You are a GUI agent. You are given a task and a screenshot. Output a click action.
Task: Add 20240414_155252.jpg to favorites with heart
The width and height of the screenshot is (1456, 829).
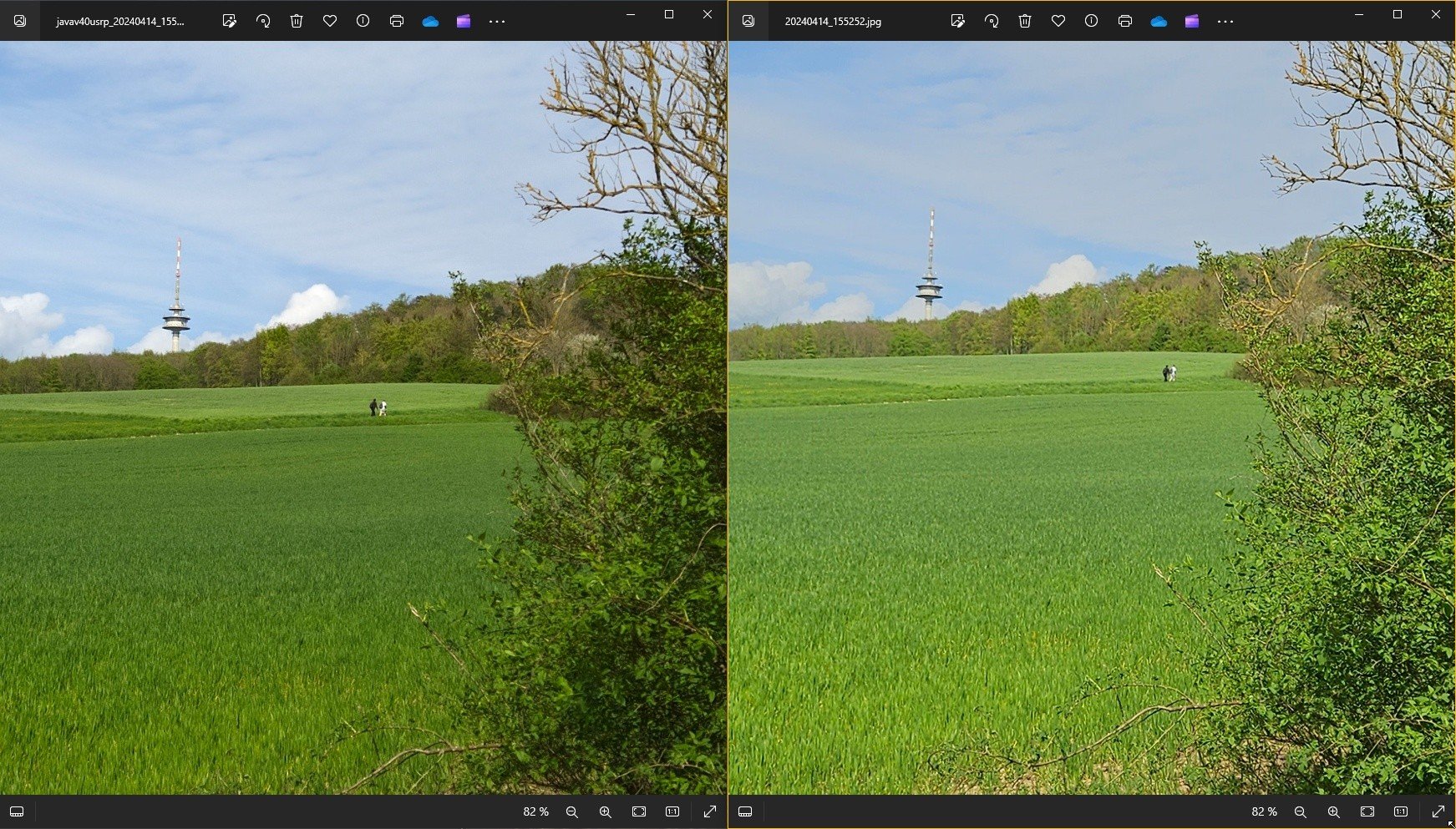click(1058, 21)
